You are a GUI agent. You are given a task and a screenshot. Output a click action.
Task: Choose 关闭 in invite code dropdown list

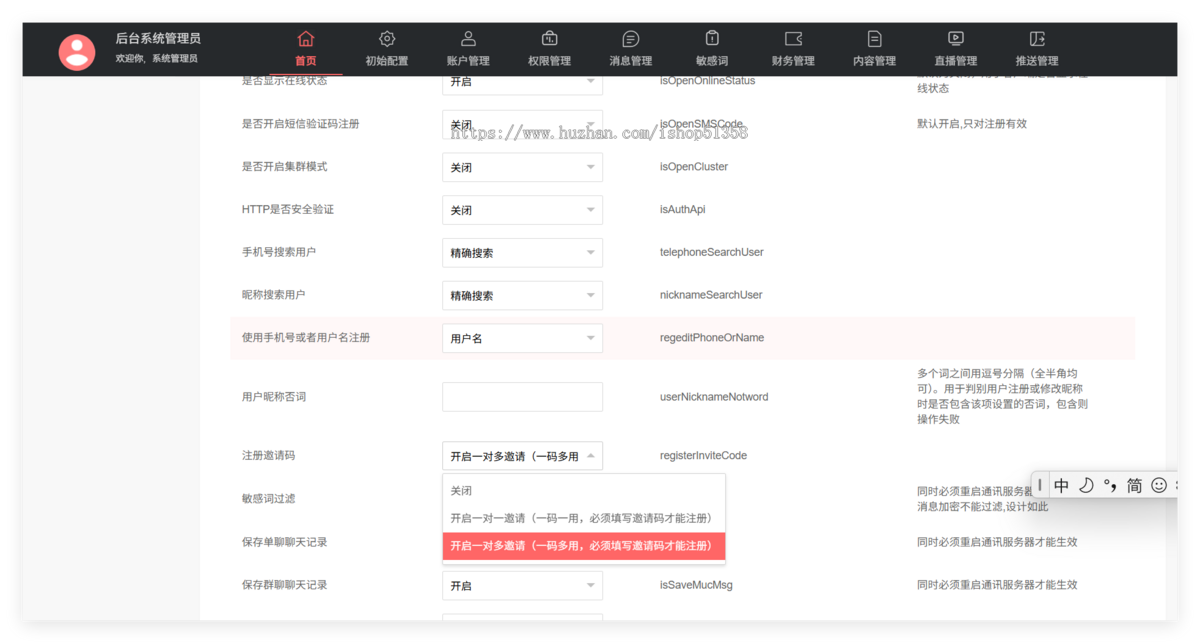tap(584, 491)
